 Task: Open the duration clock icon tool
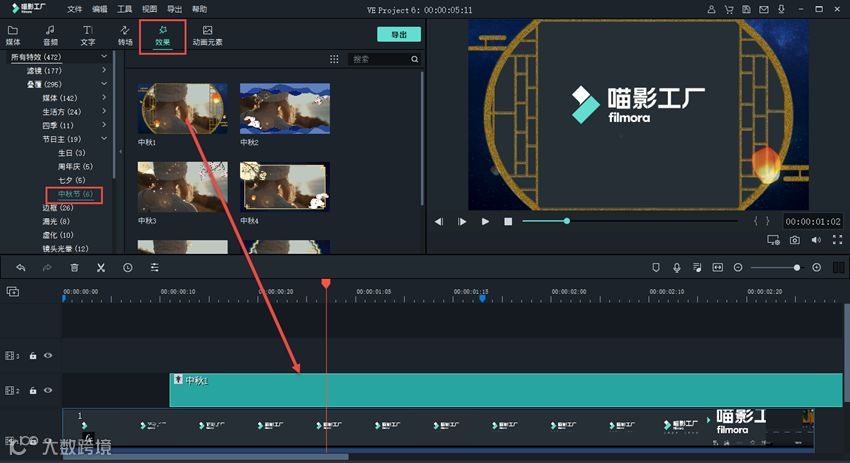127,267
